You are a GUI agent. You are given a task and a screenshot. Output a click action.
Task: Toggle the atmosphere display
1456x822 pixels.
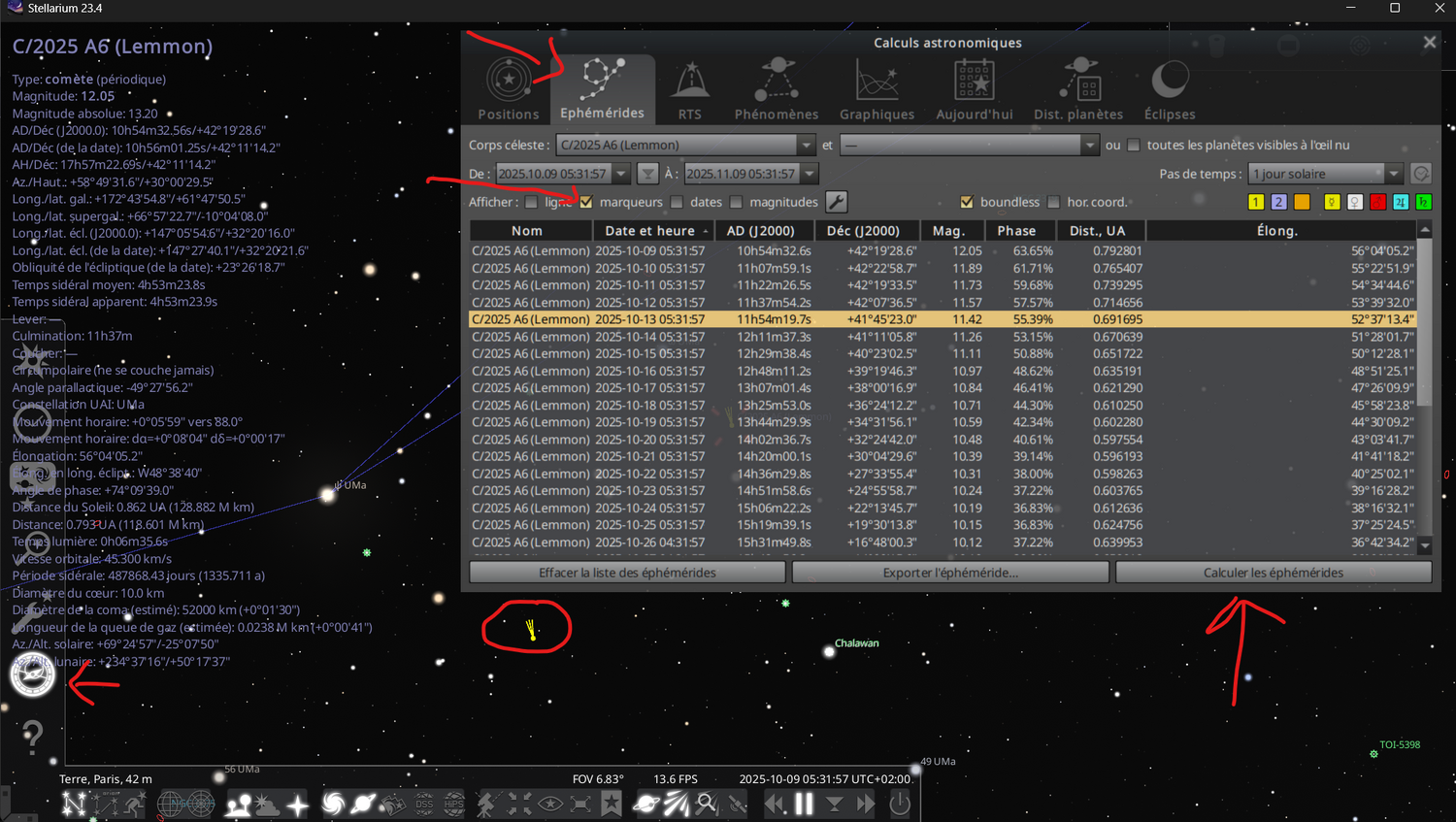[x=267, y=804]
